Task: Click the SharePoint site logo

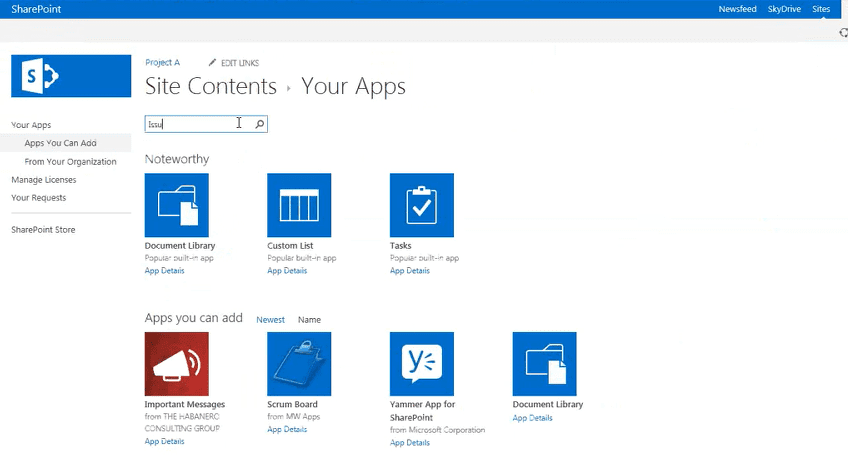Action: (71, 76)
